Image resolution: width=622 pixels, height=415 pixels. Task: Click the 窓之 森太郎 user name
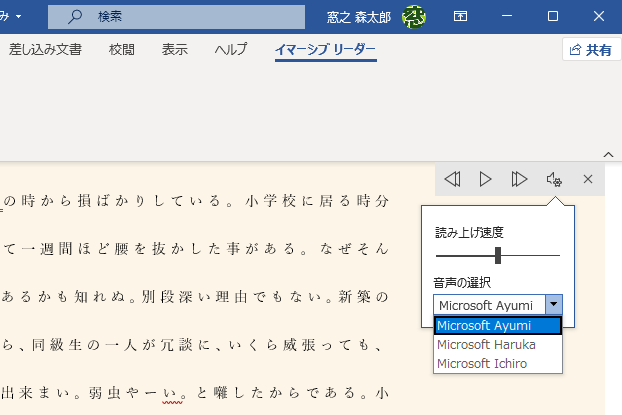359,17
